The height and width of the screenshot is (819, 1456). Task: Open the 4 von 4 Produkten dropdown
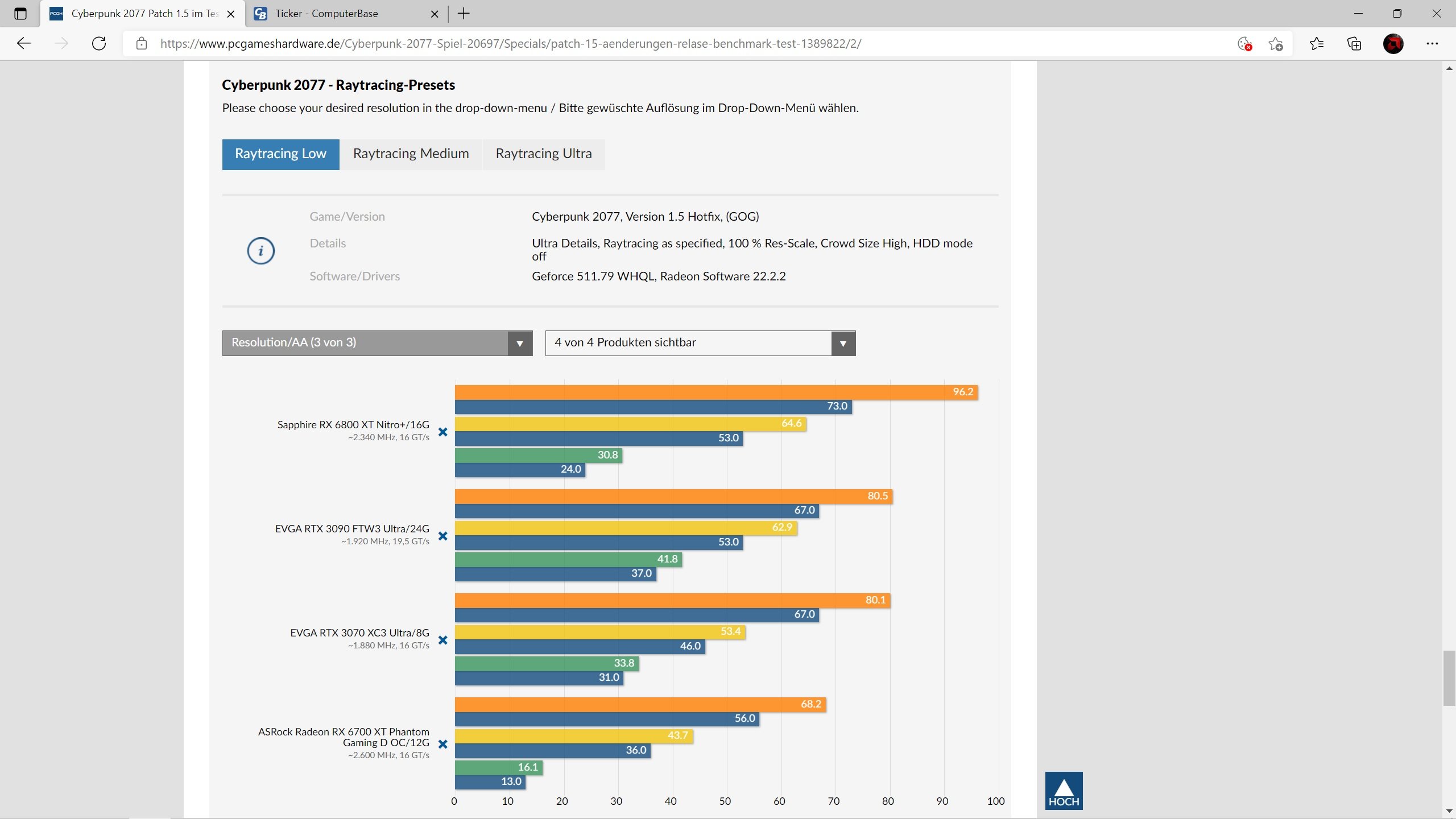point(700,343)
